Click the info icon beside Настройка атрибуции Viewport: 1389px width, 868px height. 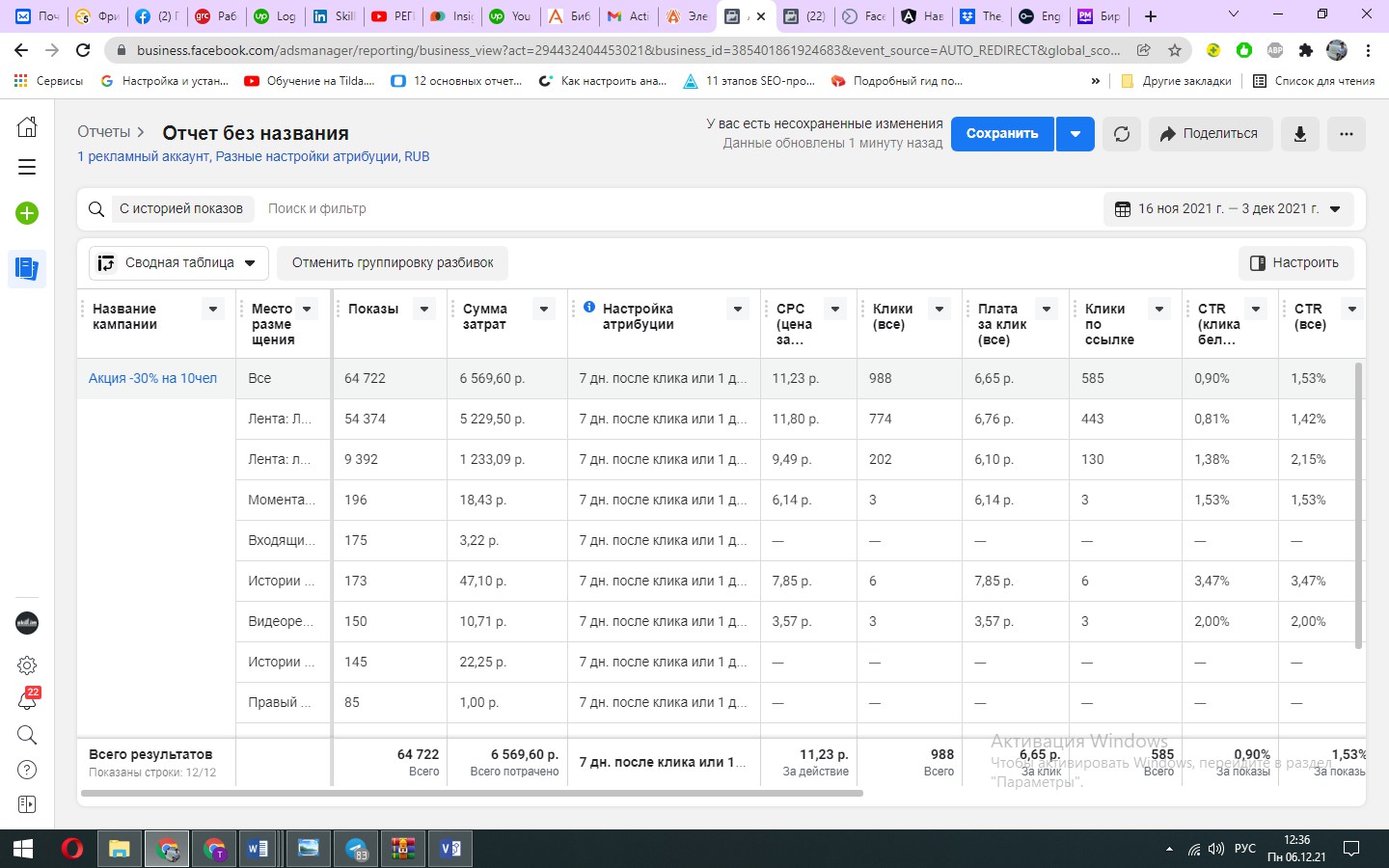pyautogui.click(x=589, y=307)
